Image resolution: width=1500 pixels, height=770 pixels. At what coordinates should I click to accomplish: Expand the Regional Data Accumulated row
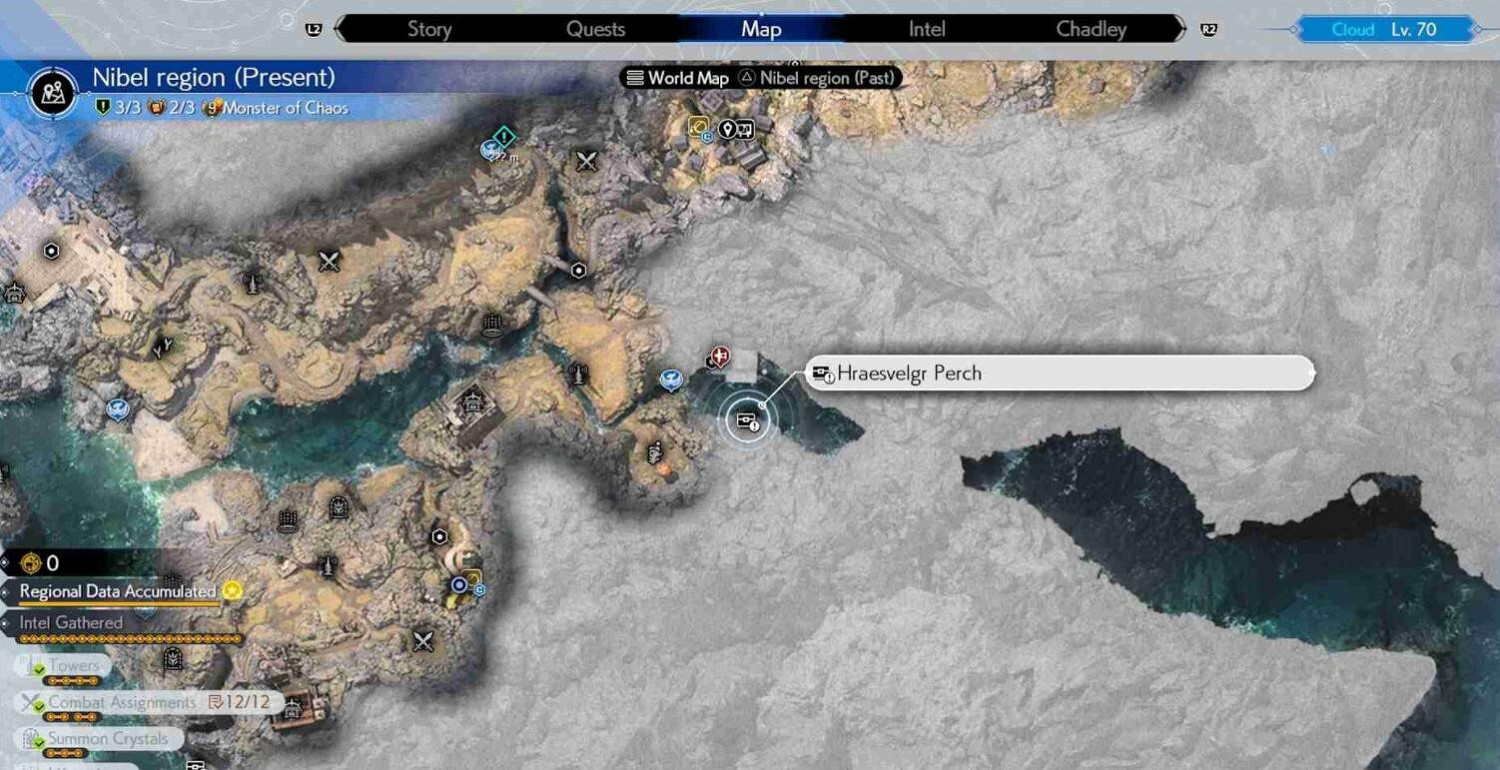pos(117,591)
